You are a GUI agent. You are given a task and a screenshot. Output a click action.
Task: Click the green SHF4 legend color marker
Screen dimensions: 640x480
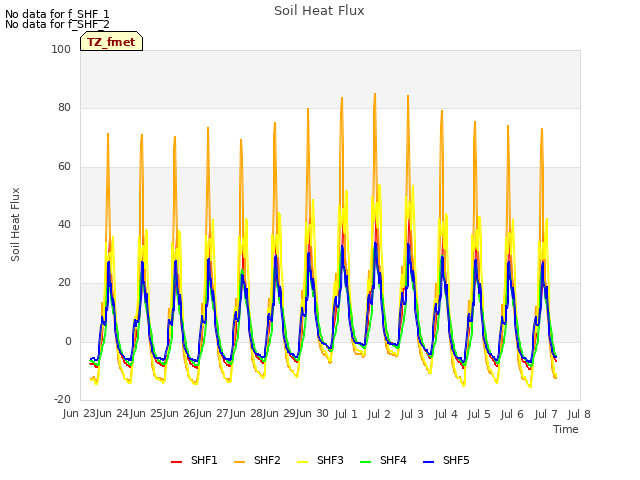click(x=366, y=462)
